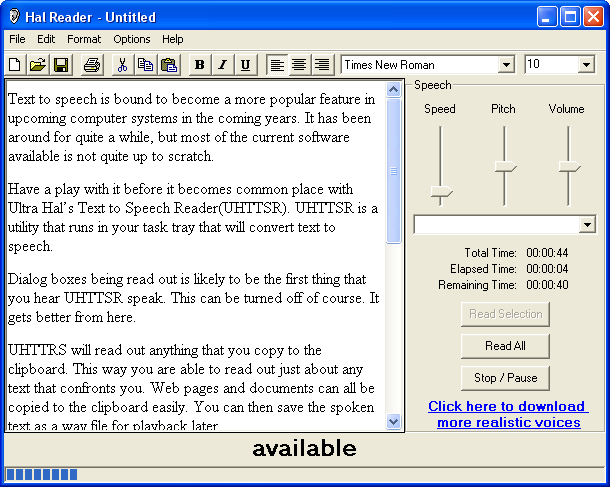Click the vertical scrollbar thumb of the text area
The height and width of the screenshot is (487, 610).
click(x=393, y=171)
